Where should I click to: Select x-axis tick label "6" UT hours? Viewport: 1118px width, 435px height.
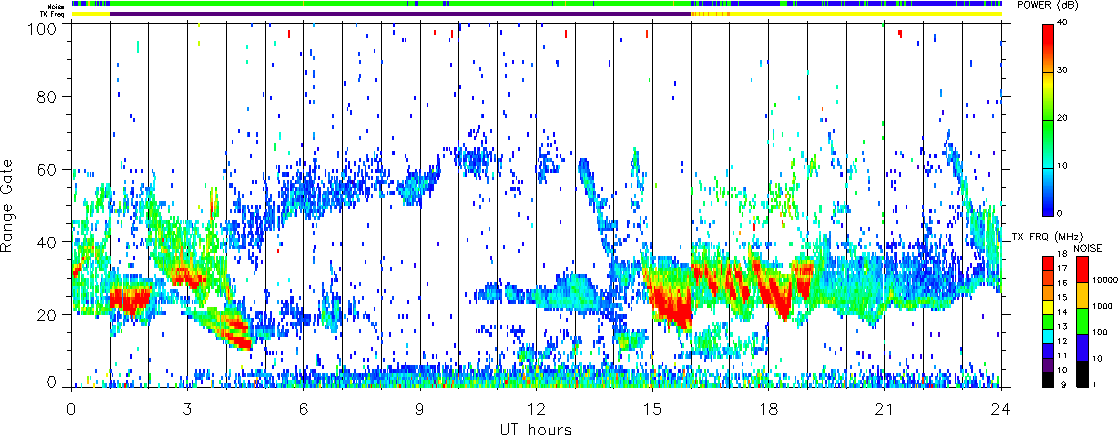tap(304, 409)
